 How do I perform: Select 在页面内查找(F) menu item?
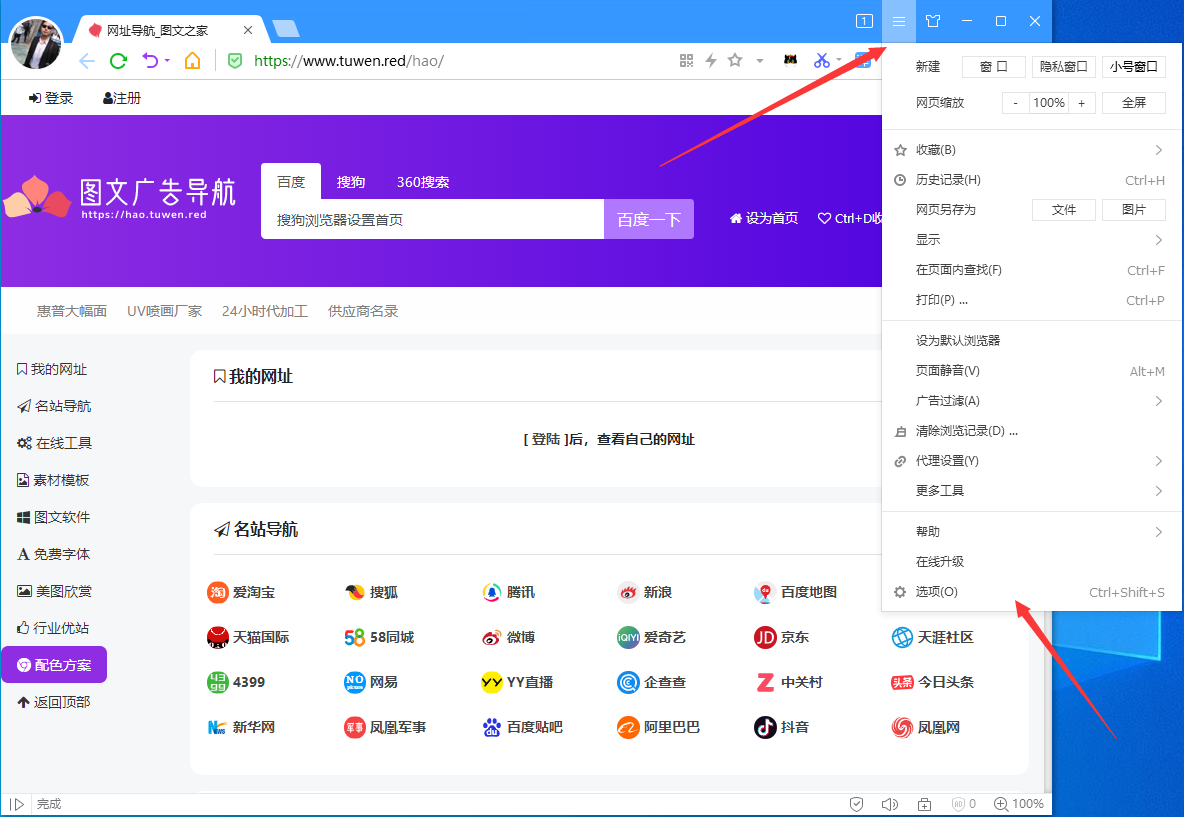(1031, 270)
